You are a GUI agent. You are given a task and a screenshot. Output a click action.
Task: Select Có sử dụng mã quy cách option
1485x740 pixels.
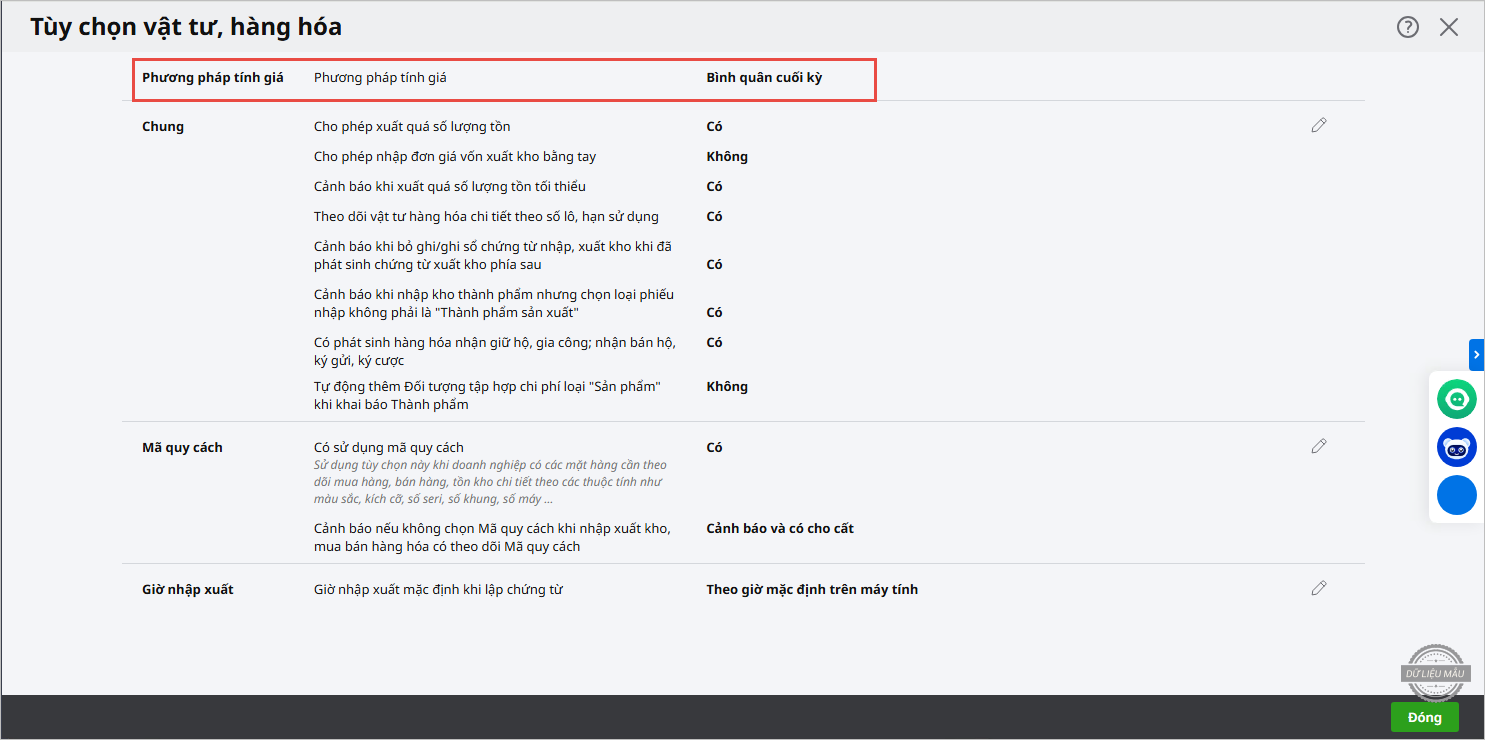pyautogui.click(x=389, y=448)
